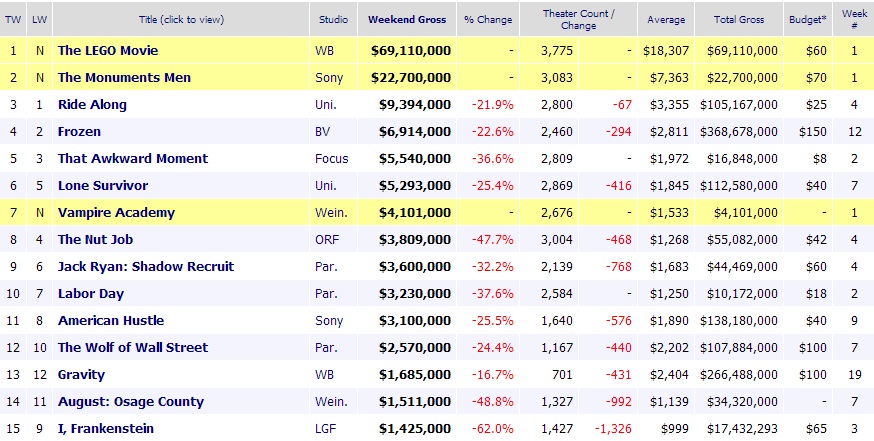Open American Hustle movie link
This screenshot has height=441, width=874.
pyautogui.click(x=111, y=320)
